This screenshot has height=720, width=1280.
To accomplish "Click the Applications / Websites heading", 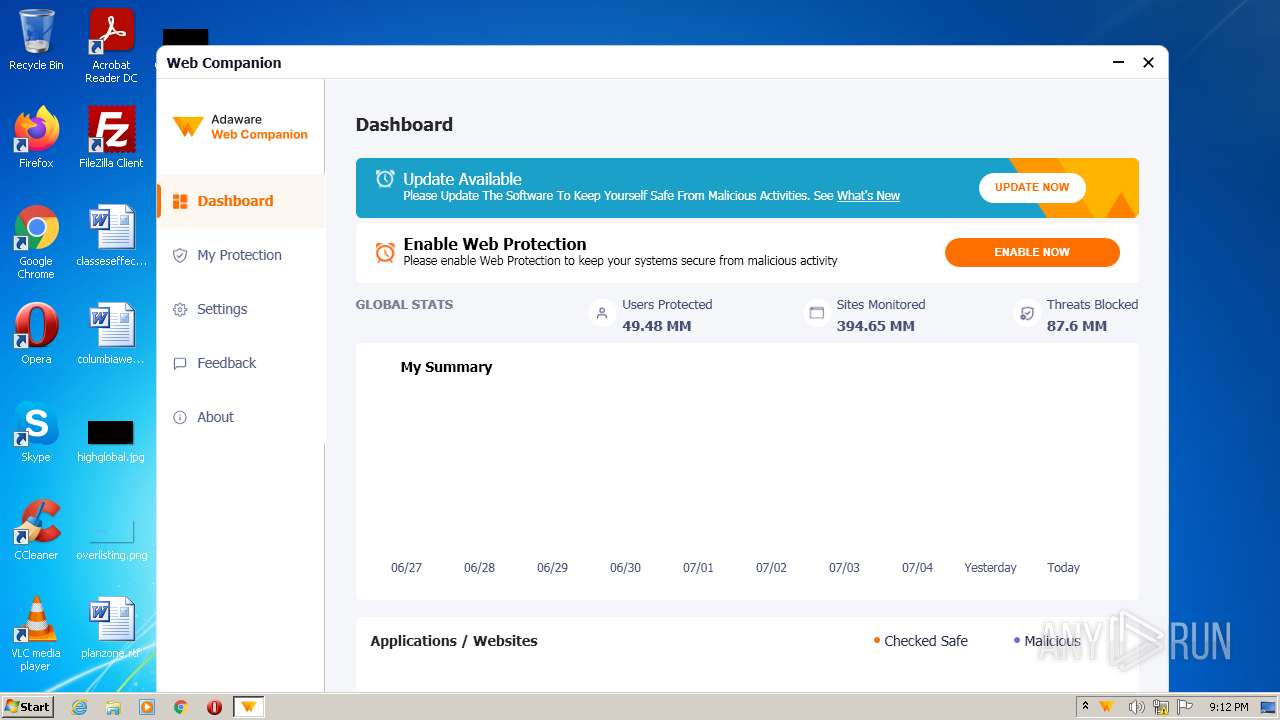I will click(x=454, y=641).
